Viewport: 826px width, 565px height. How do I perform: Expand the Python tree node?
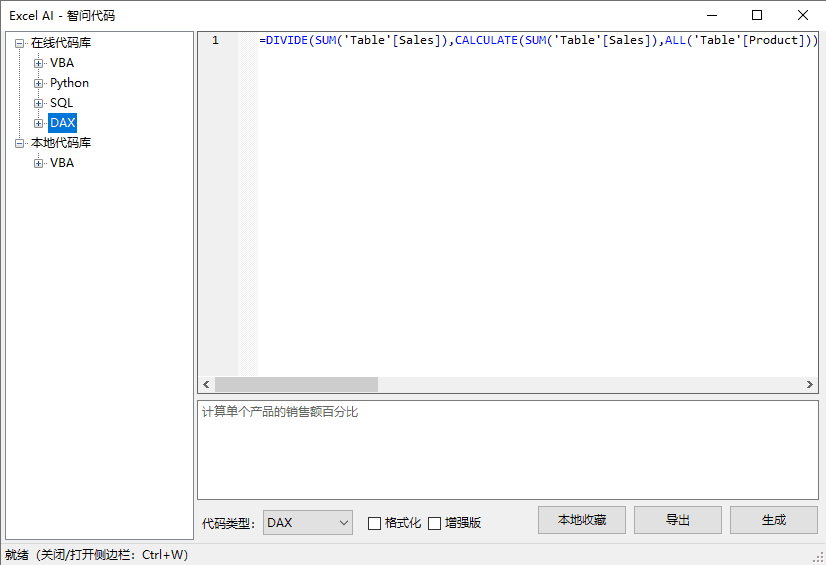click(x=38, y=83)
